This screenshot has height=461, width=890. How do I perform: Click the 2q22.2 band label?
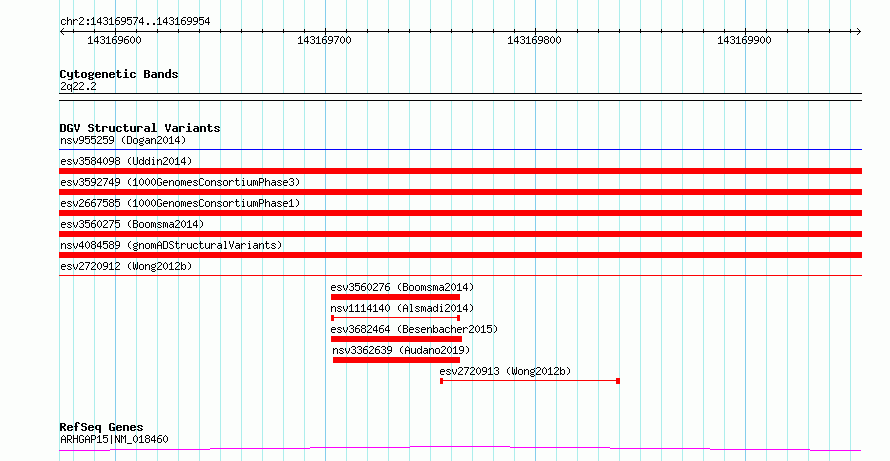pyautogui.click(x=78, y=86)
